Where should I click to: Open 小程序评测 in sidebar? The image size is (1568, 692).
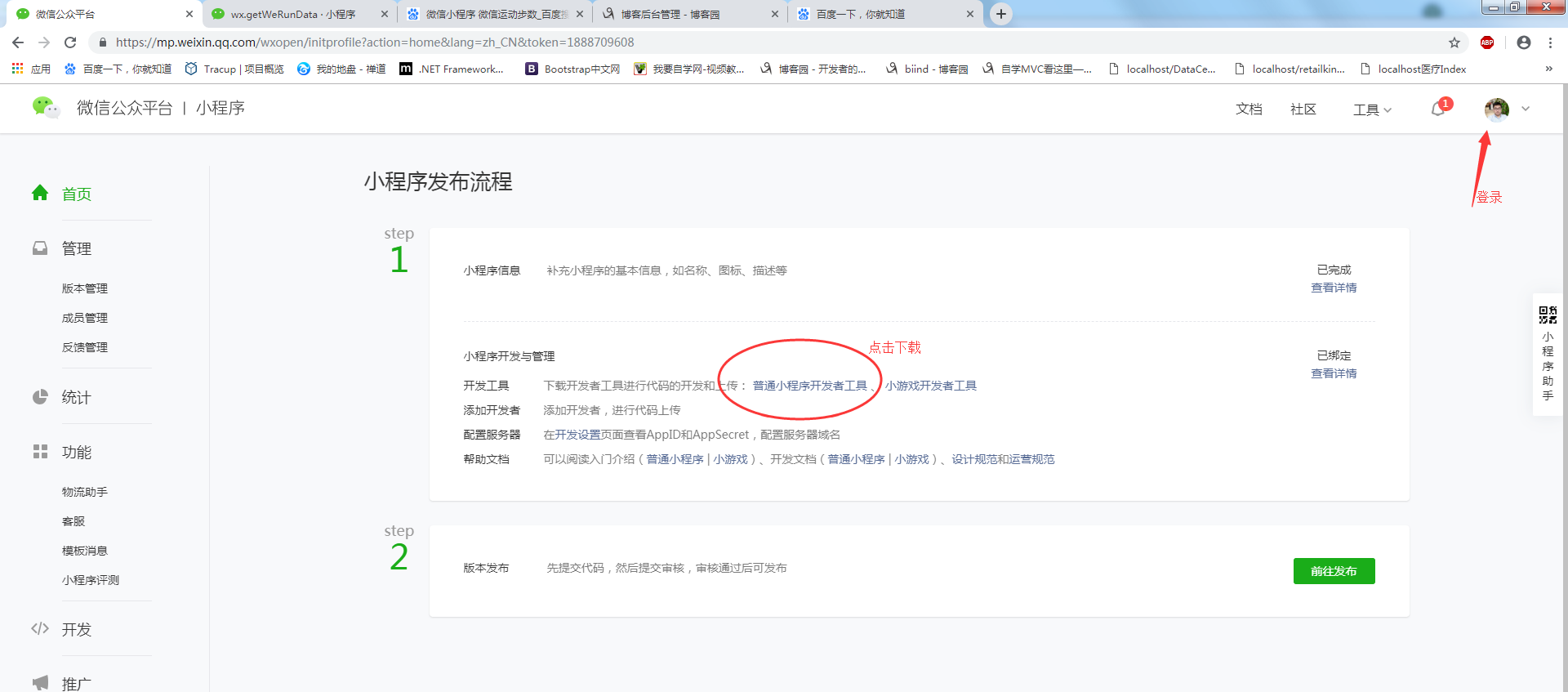(x=91, y=580)
